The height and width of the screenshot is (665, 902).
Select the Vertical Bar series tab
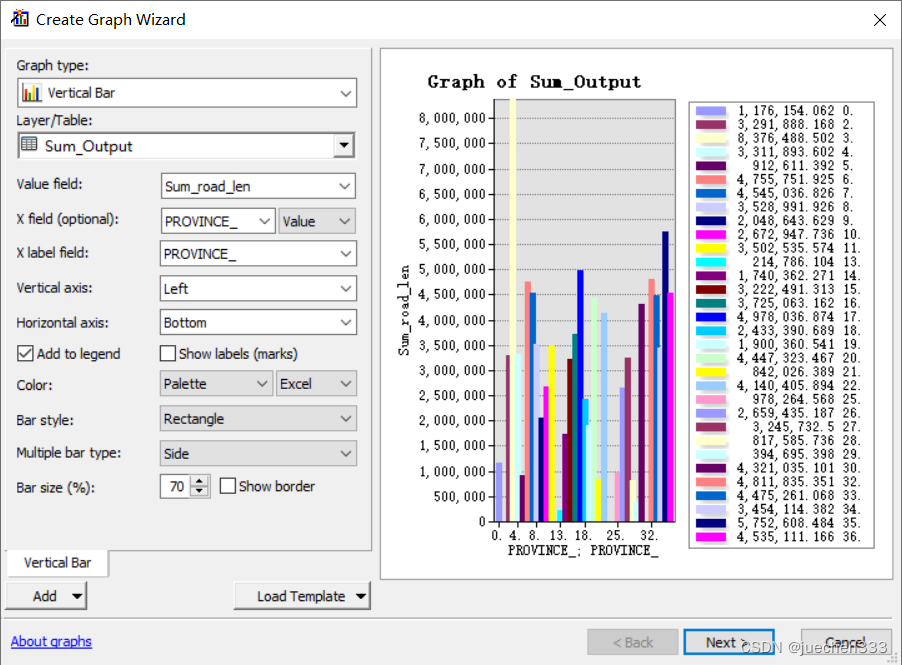[57, 563]
